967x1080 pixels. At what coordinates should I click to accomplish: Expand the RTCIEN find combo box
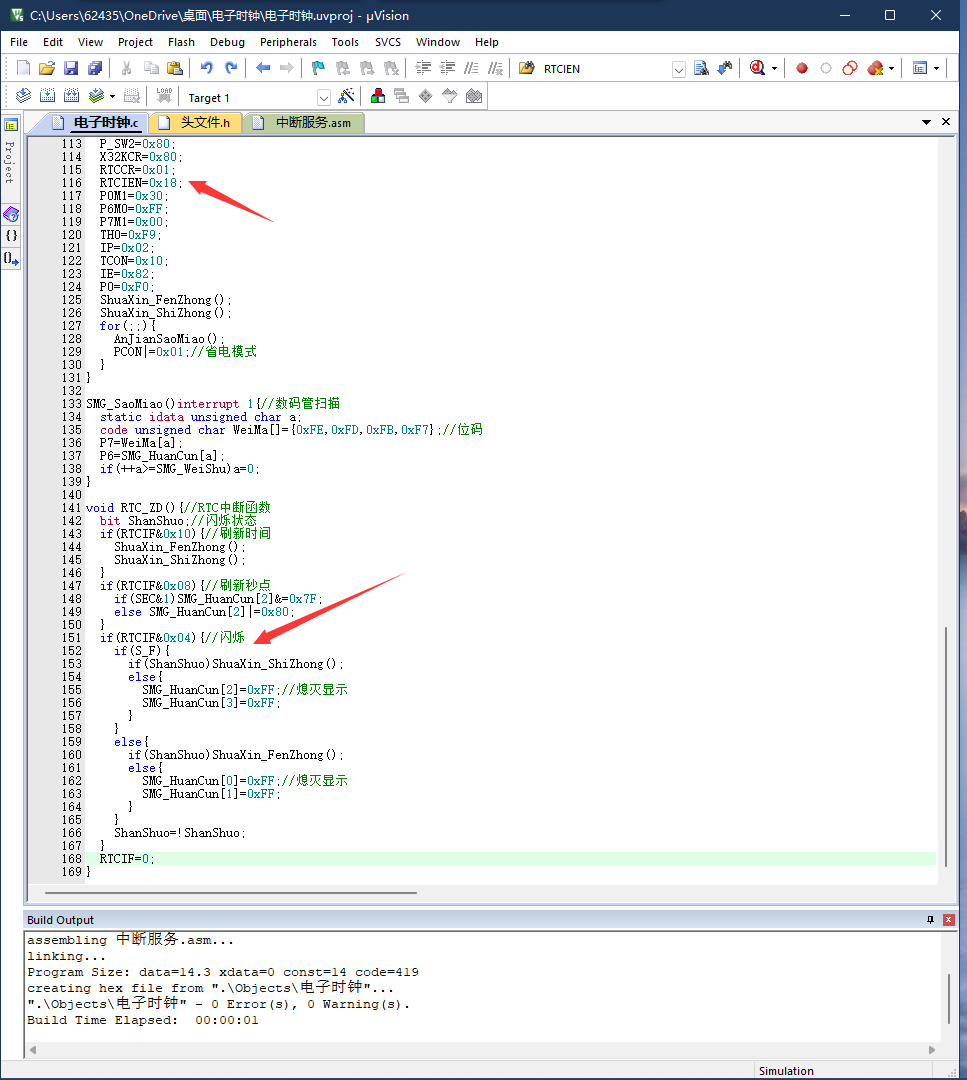[x=678, y=70]
